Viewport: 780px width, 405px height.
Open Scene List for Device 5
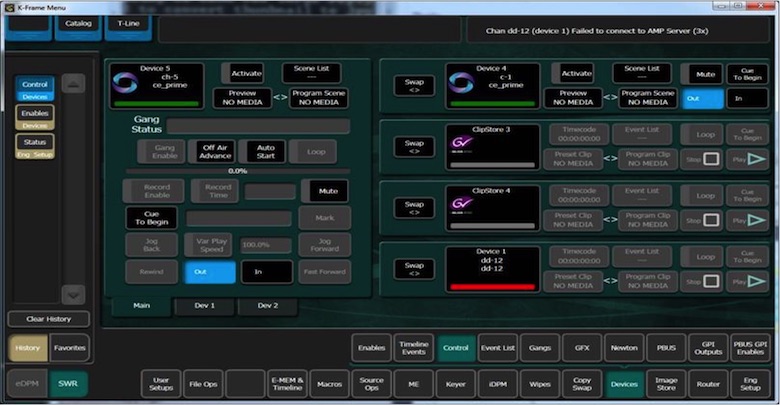pos(304,73)
